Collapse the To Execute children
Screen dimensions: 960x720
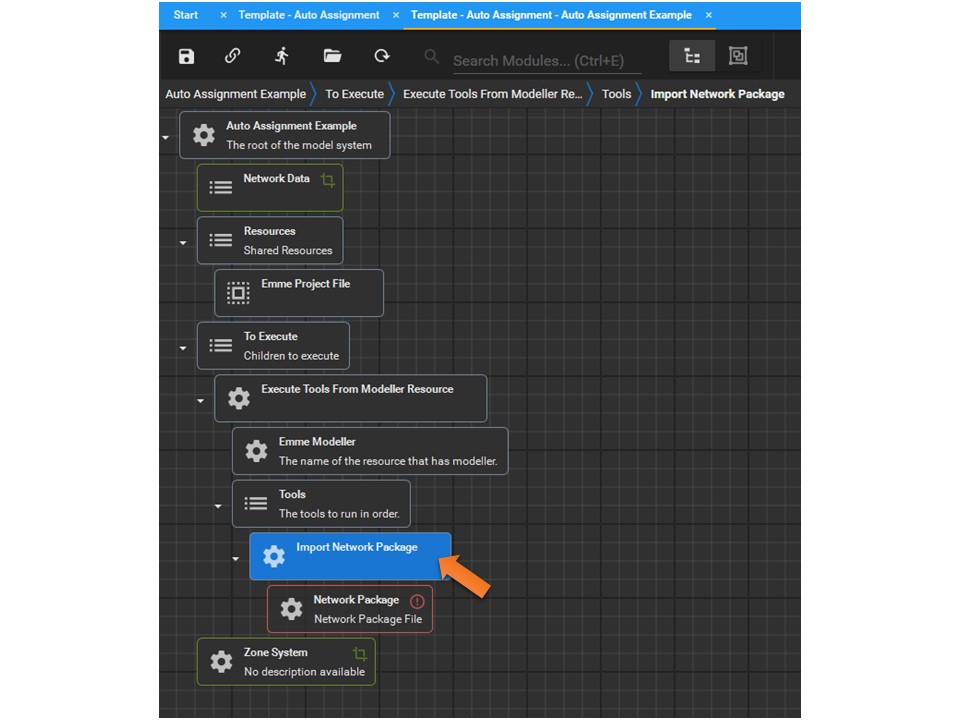(x=182, y=347)
